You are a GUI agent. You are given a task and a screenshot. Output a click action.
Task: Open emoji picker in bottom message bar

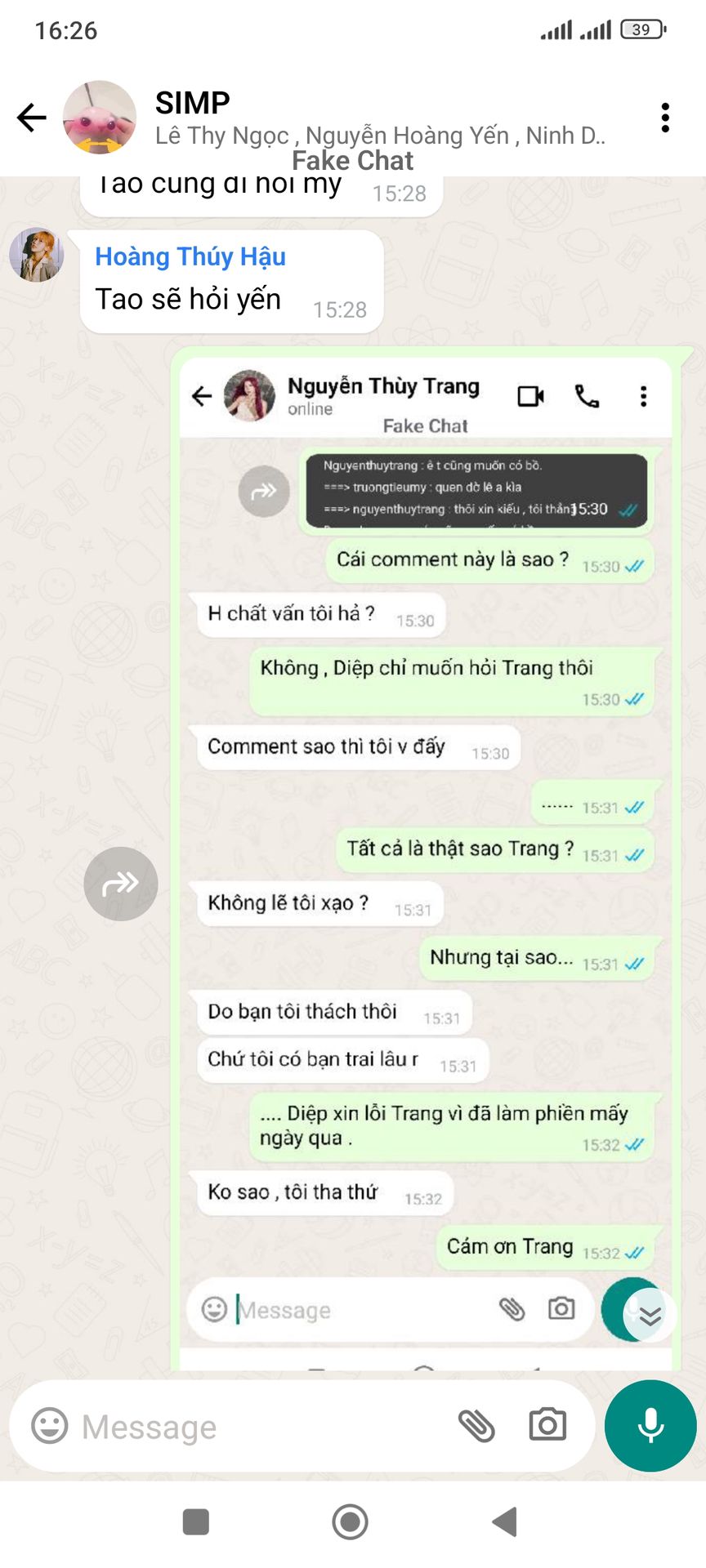tap(50, 1426)
